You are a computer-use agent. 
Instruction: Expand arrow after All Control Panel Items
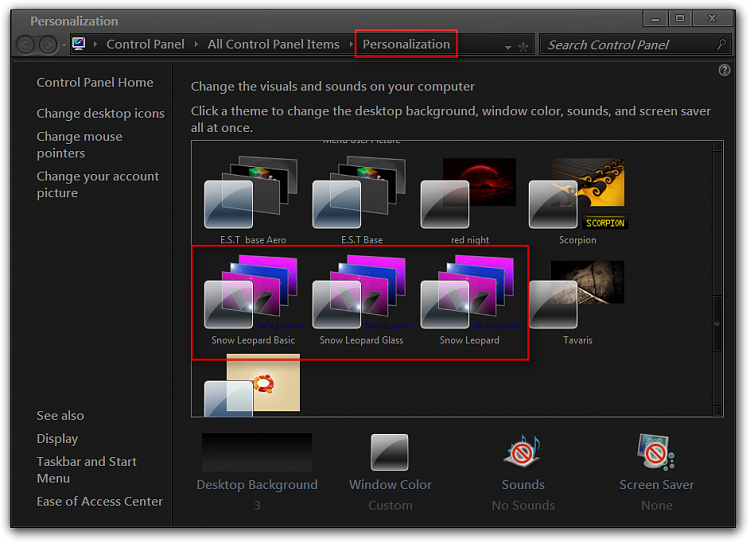coord(352,44)
